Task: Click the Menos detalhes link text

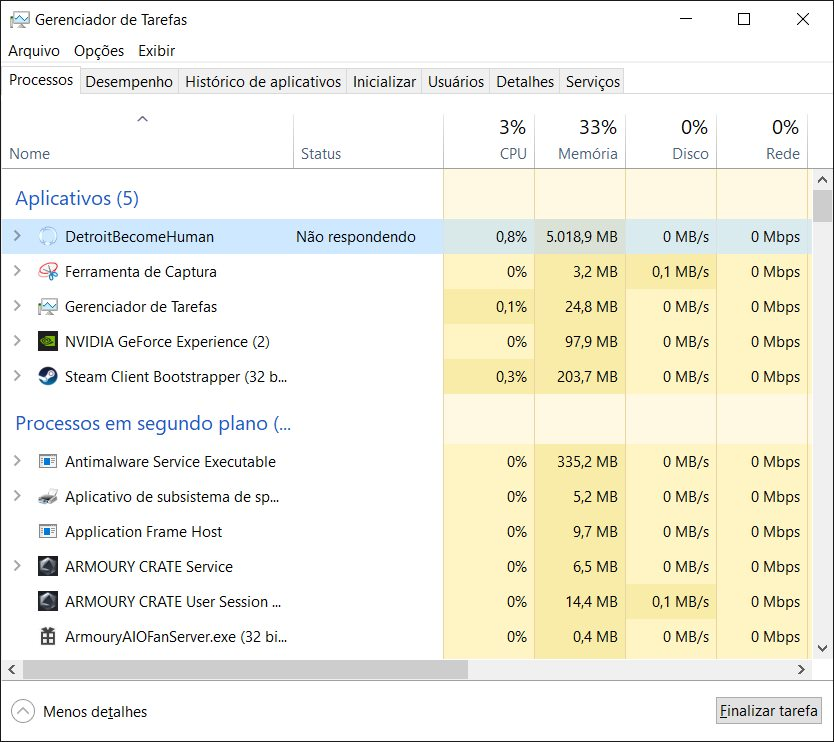Action: (x=95, y=712)
